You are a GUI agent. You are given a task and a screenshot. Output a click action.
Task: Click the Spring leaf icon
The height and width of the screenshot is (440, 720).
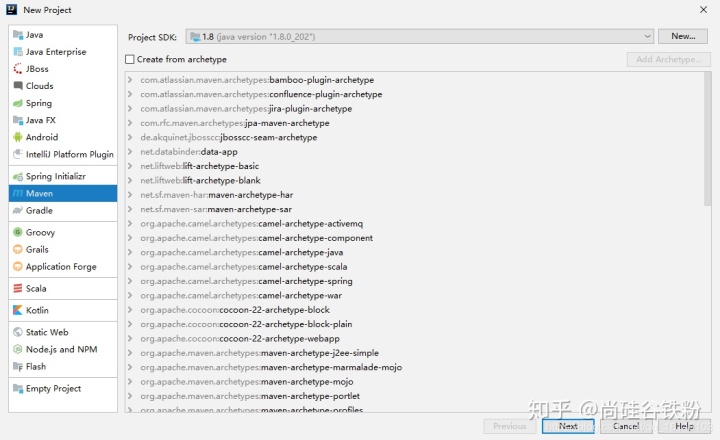coord(18,103)
